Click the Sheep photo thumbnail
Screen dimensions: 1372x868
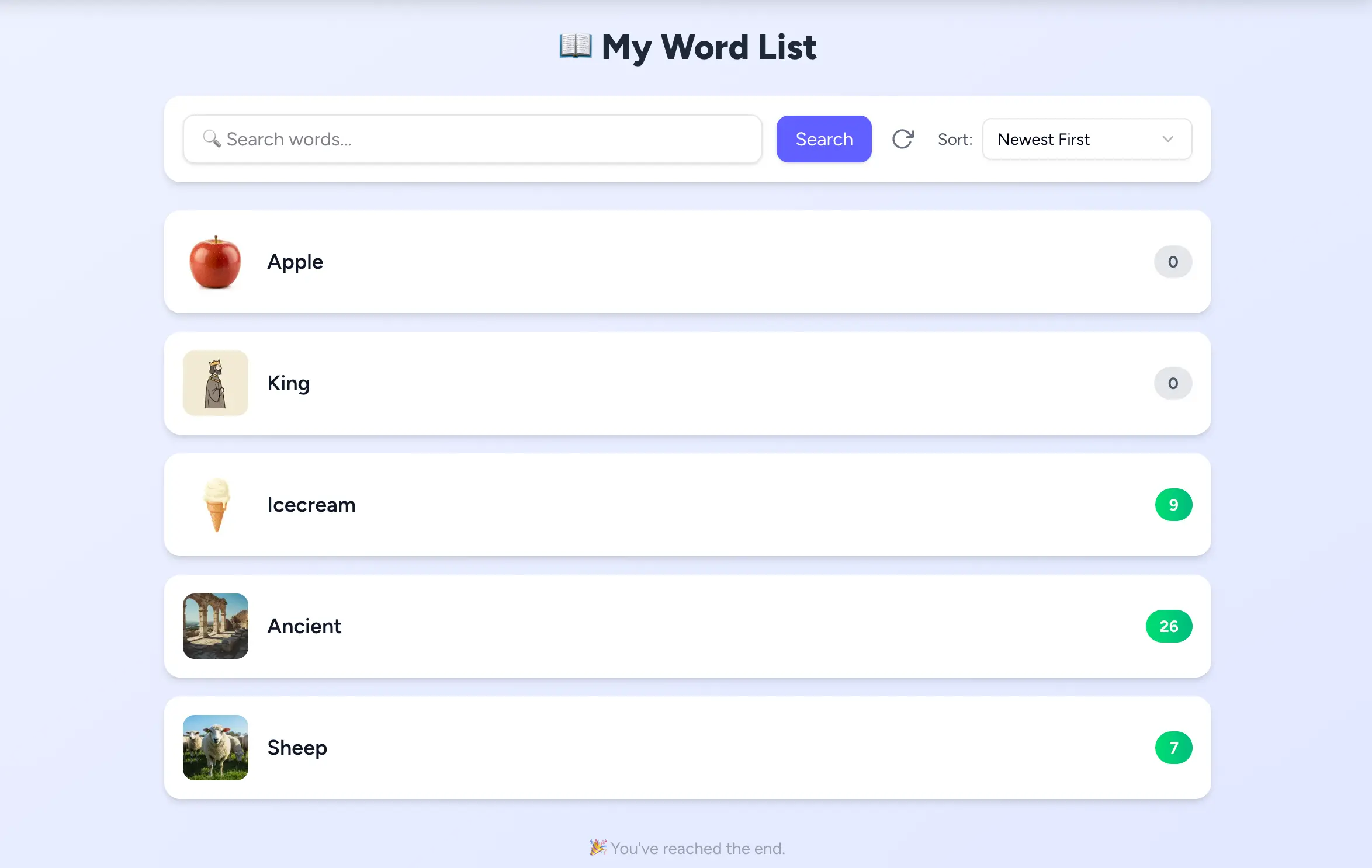pos(215,748)
